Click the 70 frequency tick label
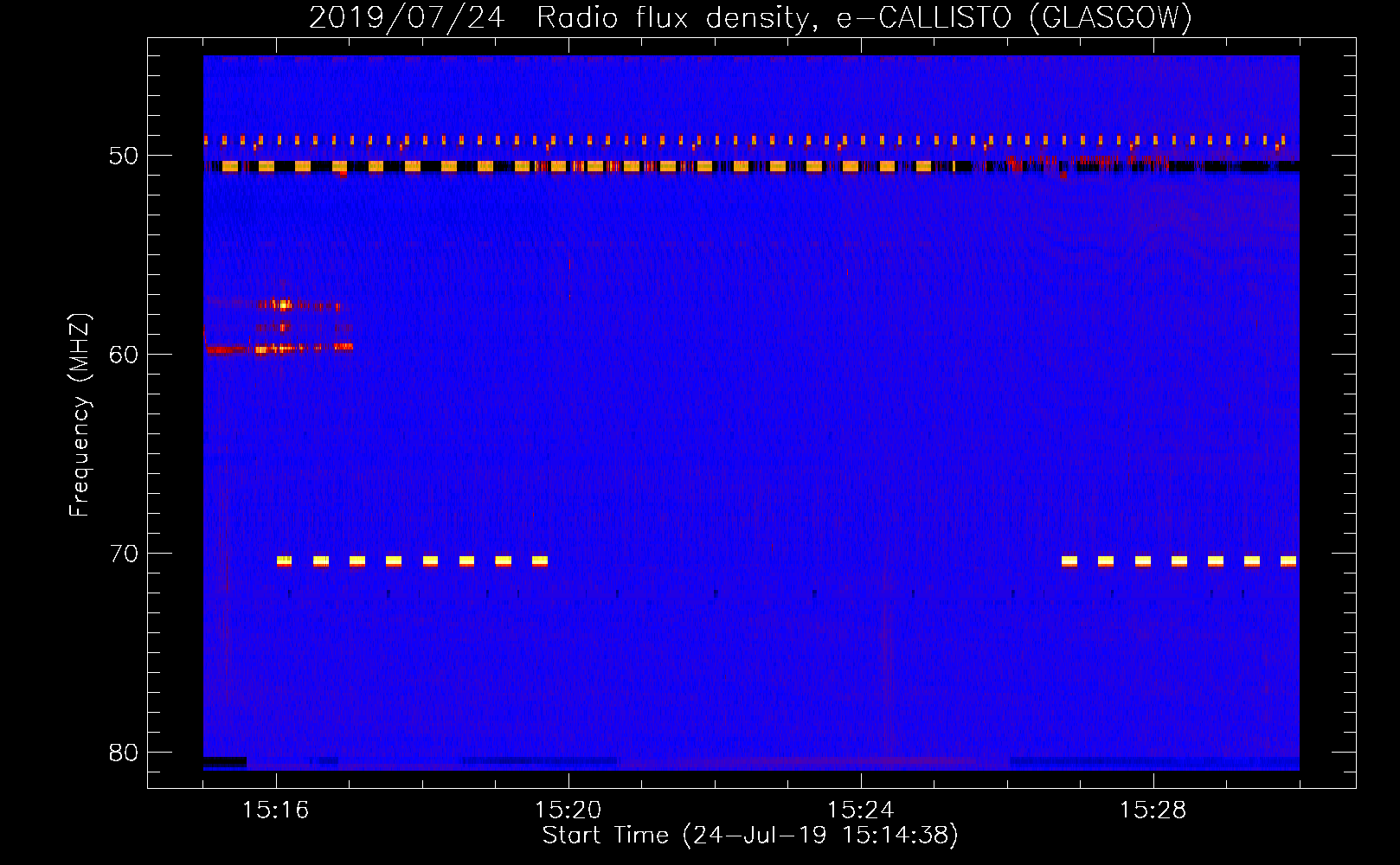This screenshot has height=865, width=1400. click(x=124, y=554)
